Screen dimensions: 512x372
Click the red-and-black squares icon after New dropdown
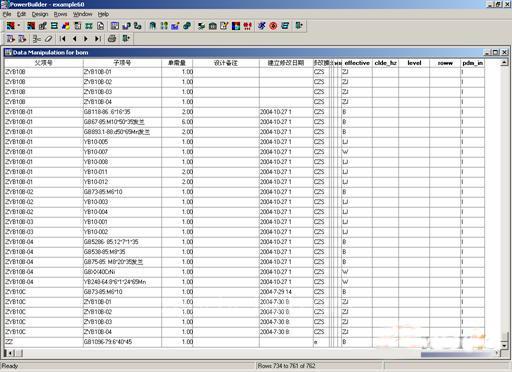pos(31,26)
